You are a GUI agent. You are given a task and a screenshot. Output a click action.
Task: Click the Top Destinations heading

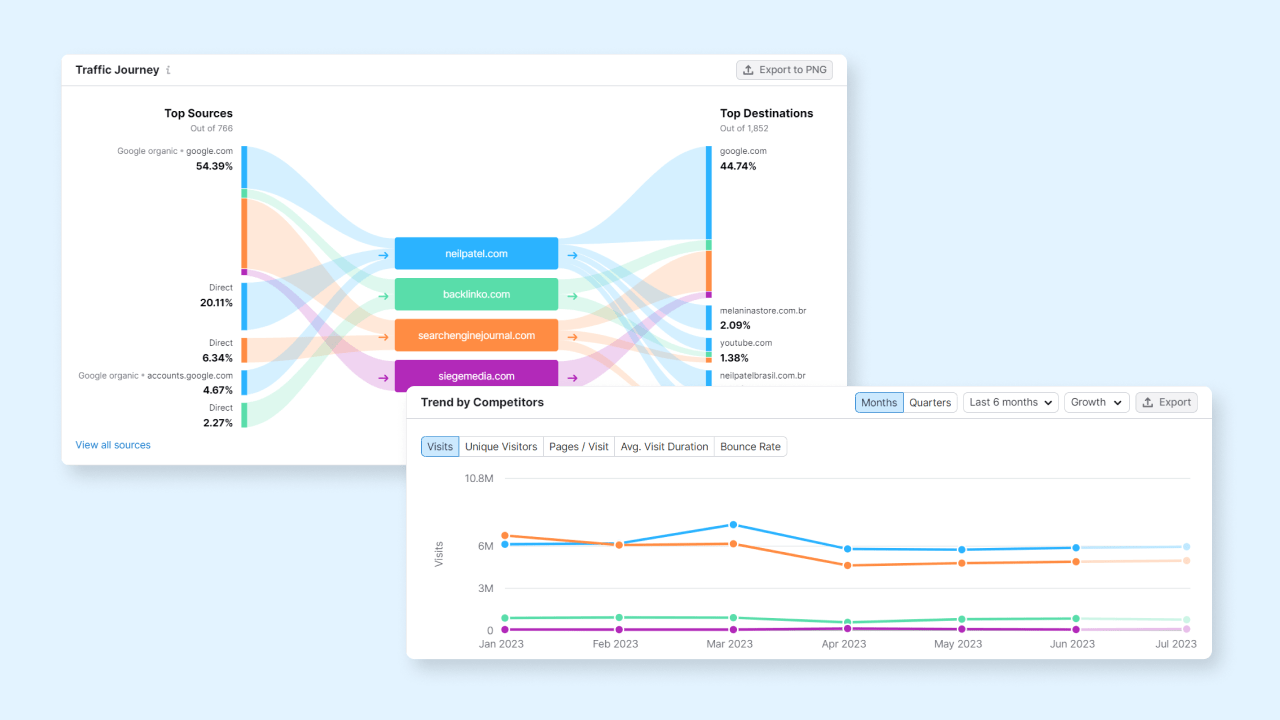[x=767, y=113]
